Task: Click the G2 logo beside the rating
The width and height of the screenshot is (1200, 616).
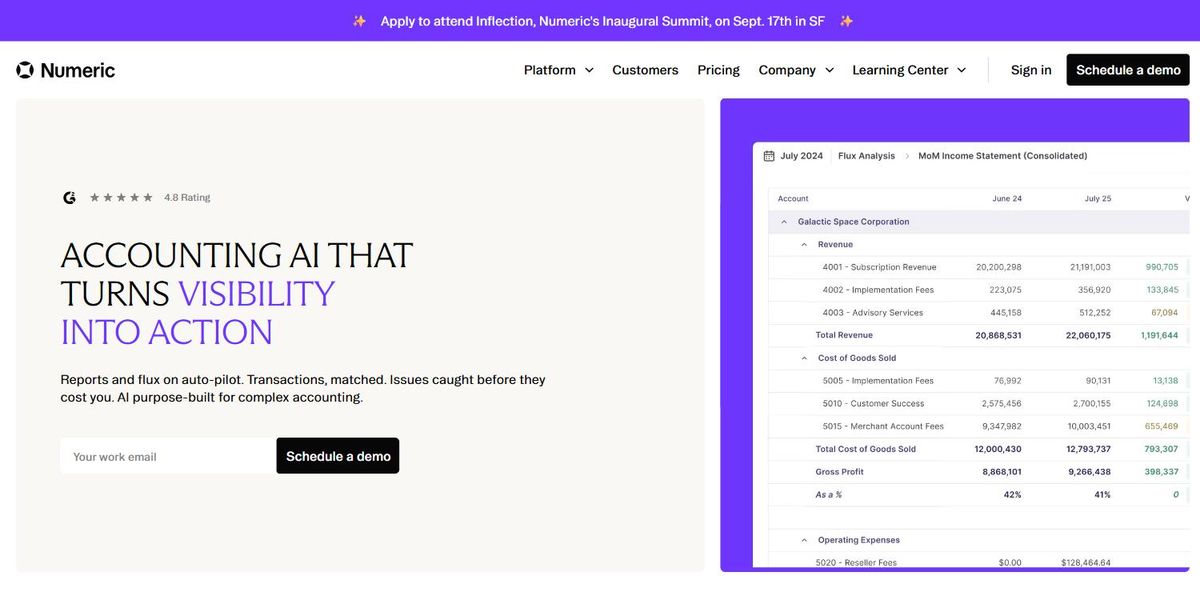Action: [x=69, y=198]
